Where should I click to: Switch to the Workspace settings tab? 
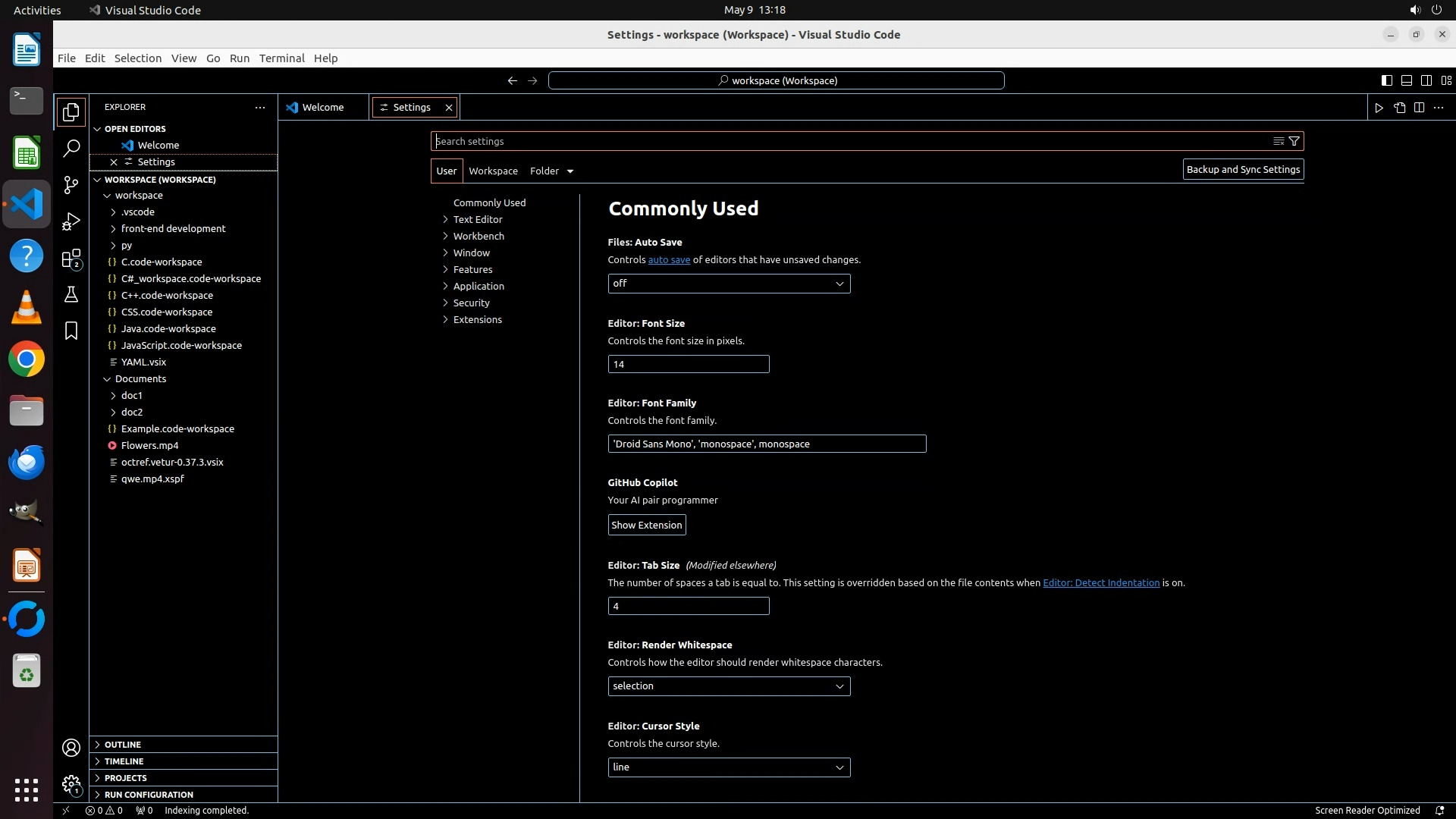(493, 171)
